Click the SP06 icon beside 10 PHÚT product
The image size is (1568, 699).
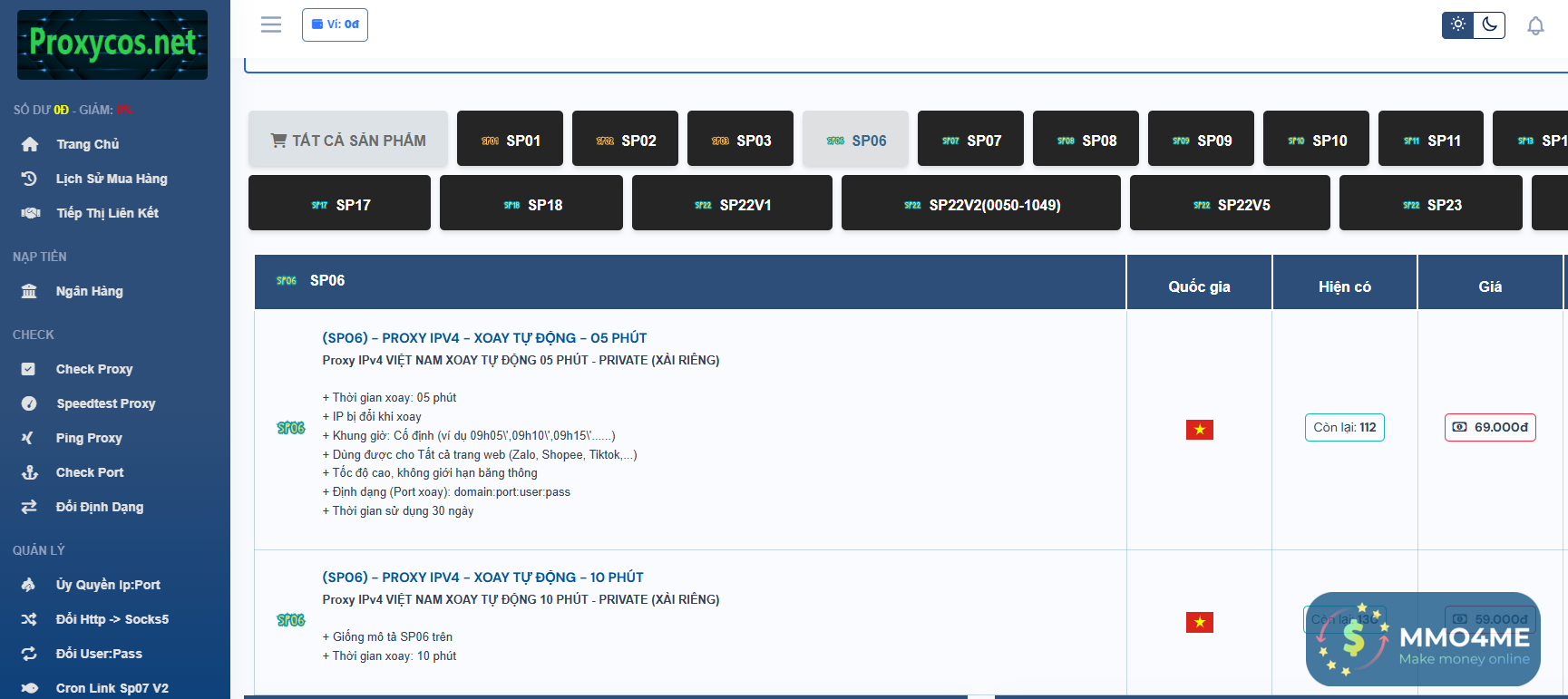point(291,620)
